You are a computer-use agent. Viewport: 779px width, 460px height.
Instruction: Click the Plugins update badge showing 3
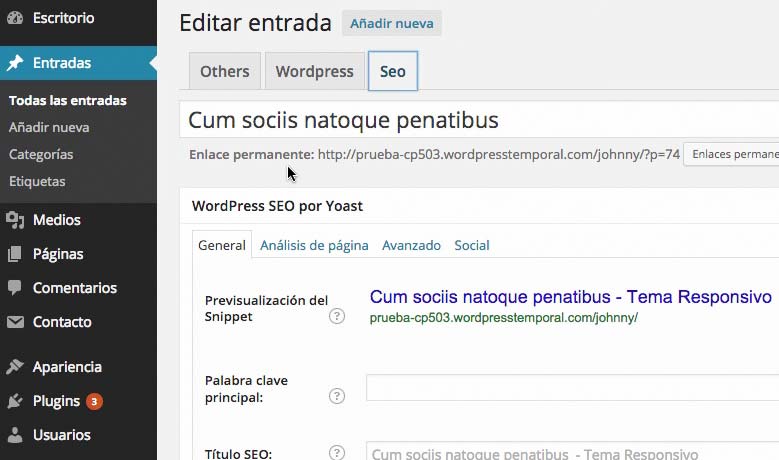[94, 401]
